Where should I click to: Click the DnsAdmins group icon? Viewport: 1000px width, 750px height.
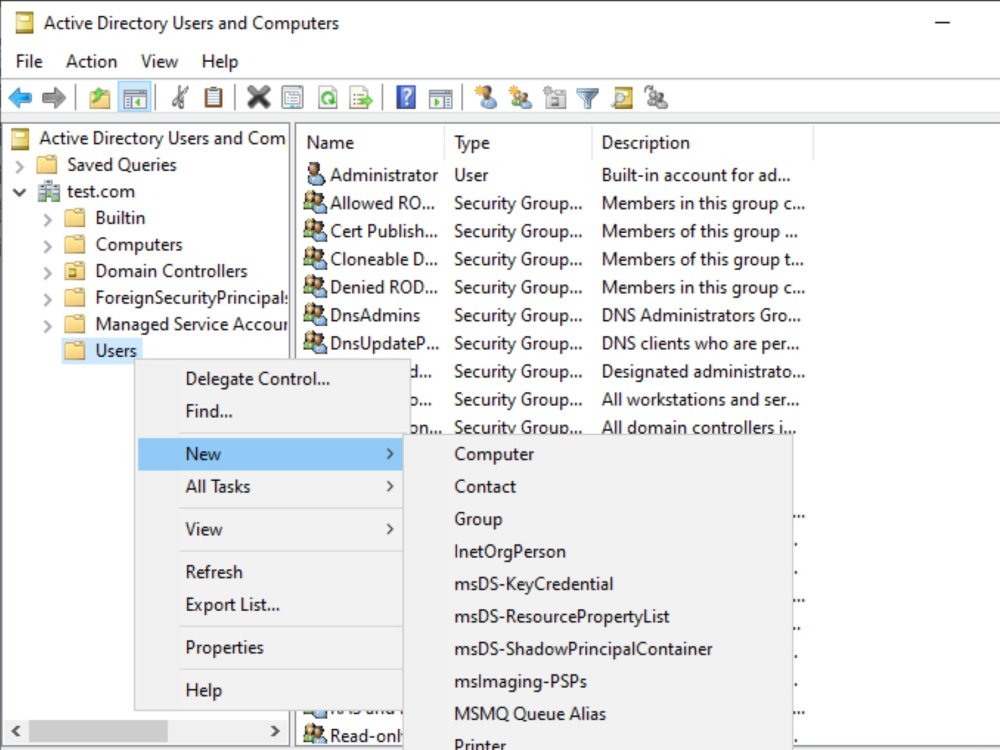(314, 314)
